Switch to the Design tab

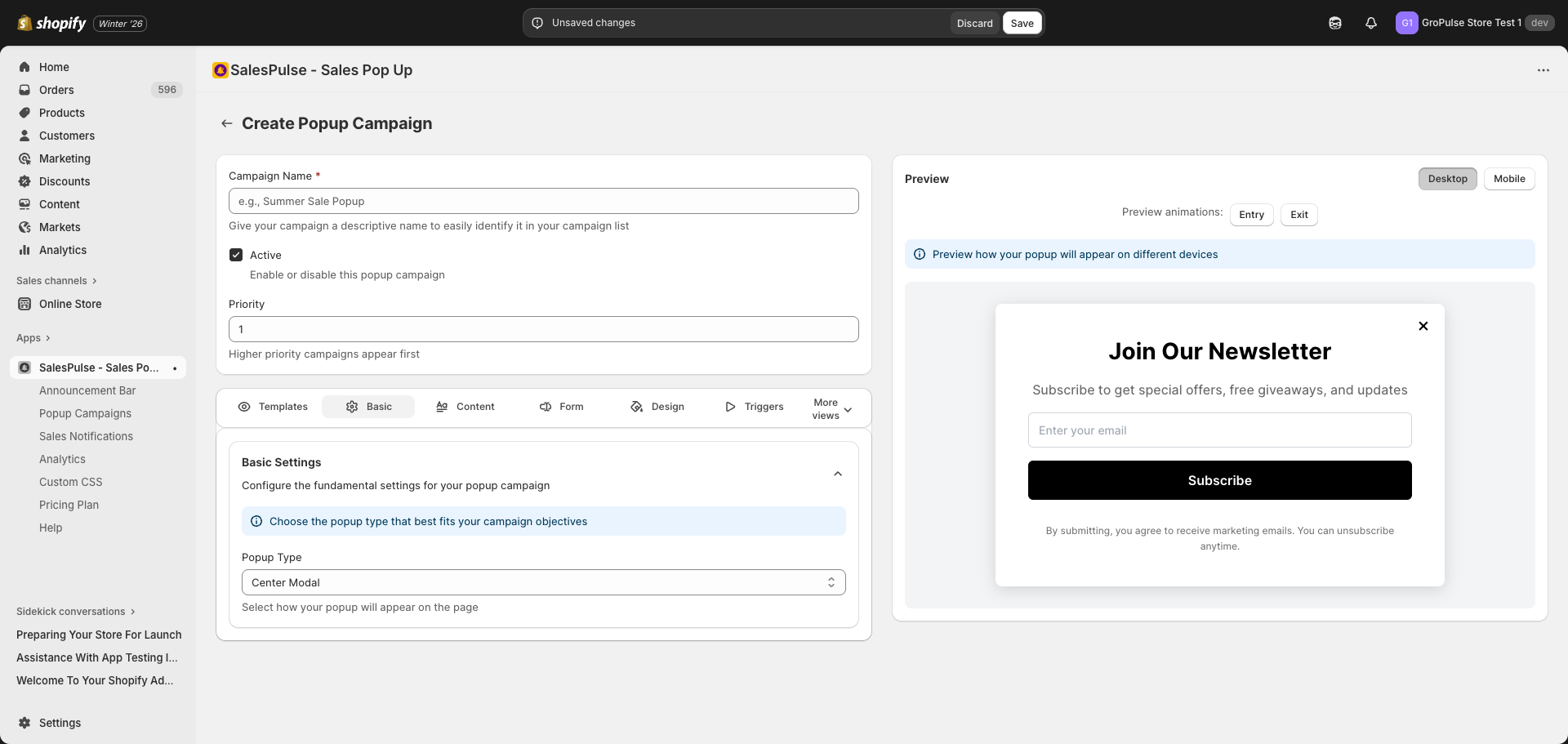point(657,407)
